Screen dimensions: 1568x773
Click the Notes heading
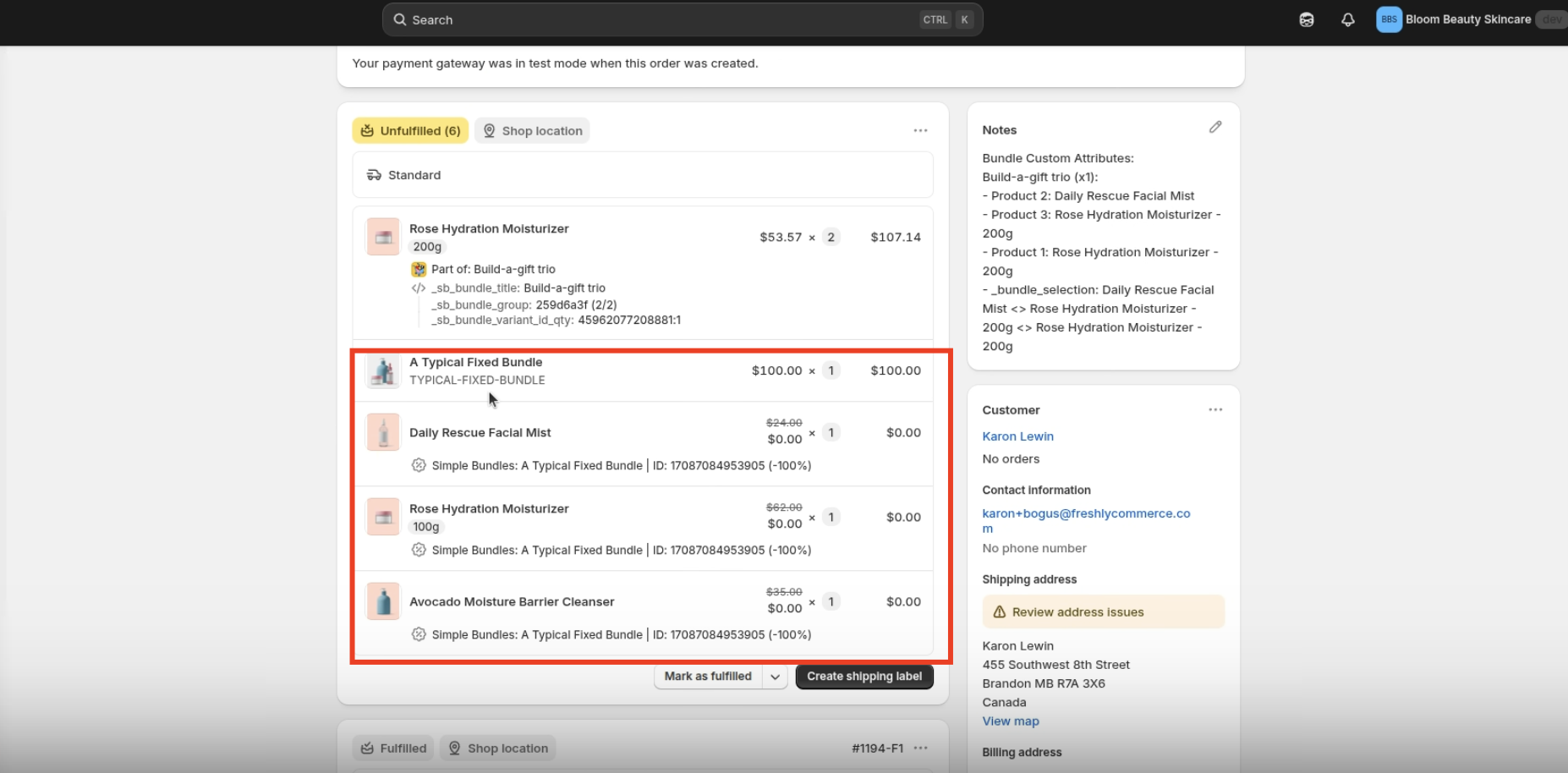(1000, 129)
